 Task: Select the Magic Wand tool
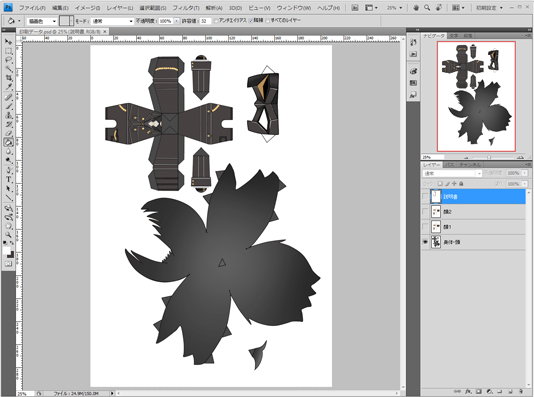tap(9, 69)
